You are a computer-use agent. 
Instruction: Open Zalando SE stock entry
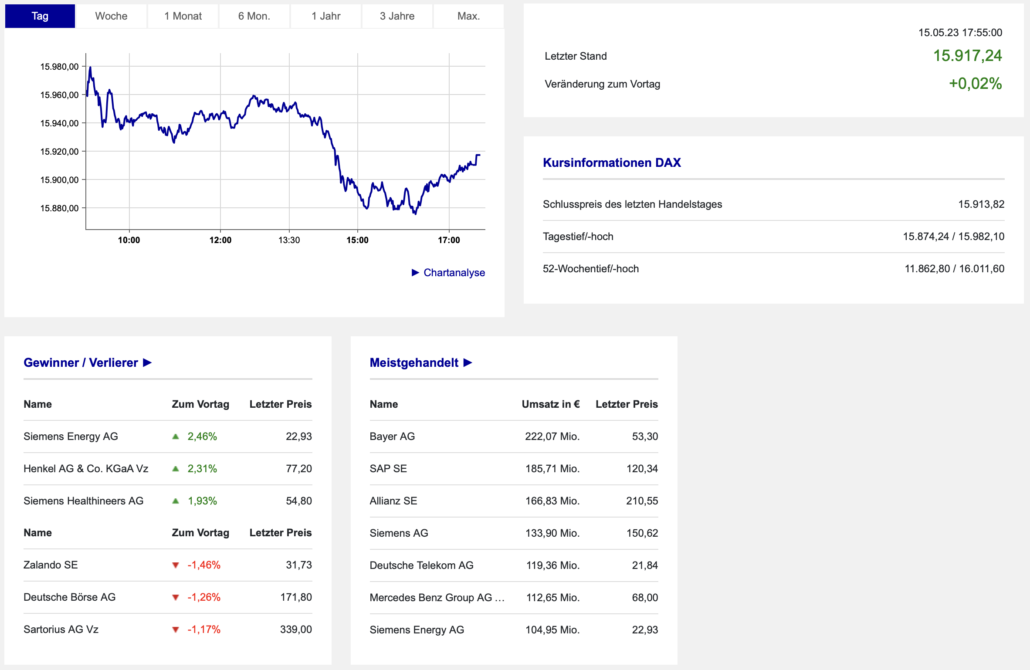51,565
